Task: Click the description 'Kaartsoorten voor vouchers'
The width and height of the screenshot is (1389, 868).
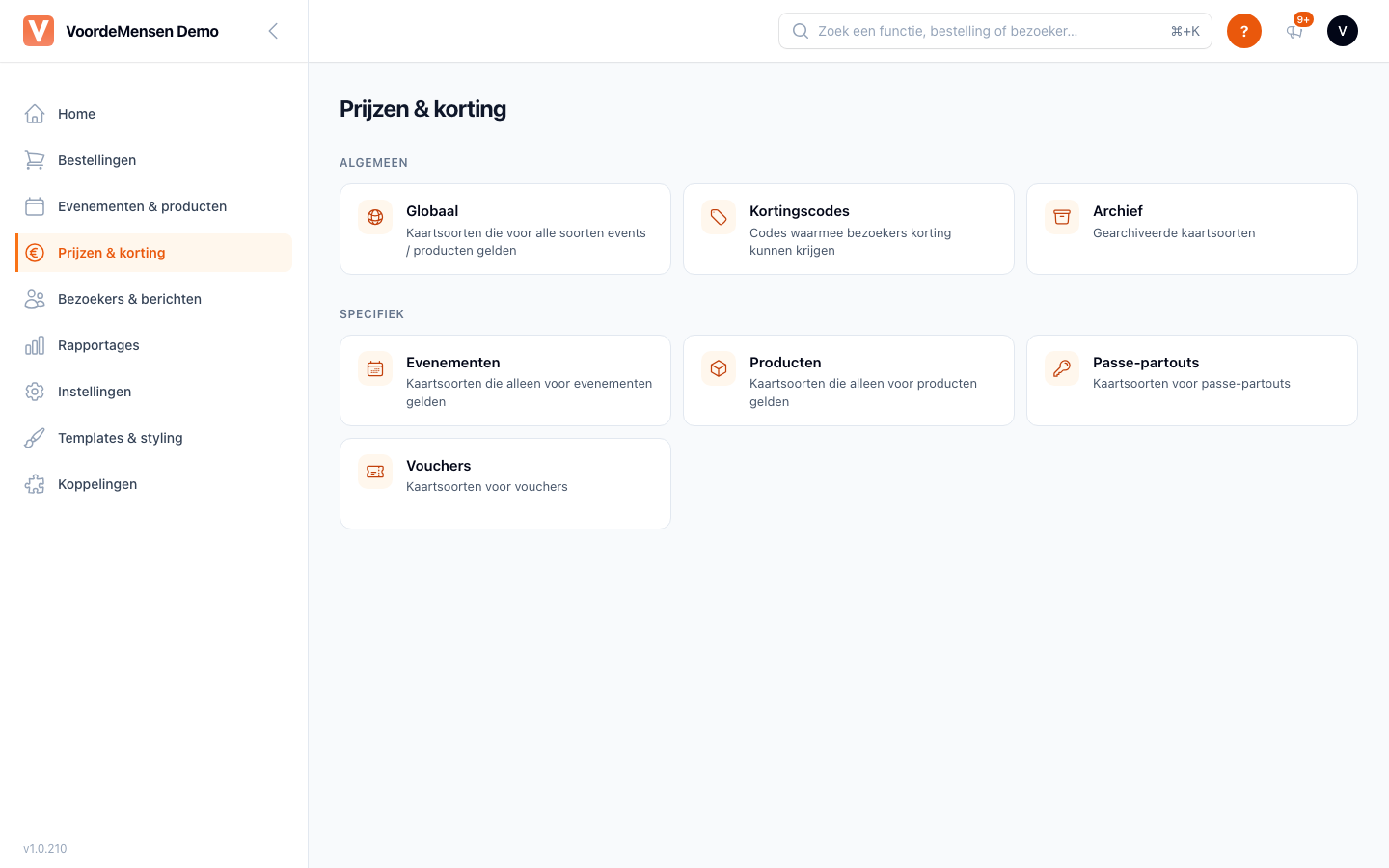Action: click(487, 487)
